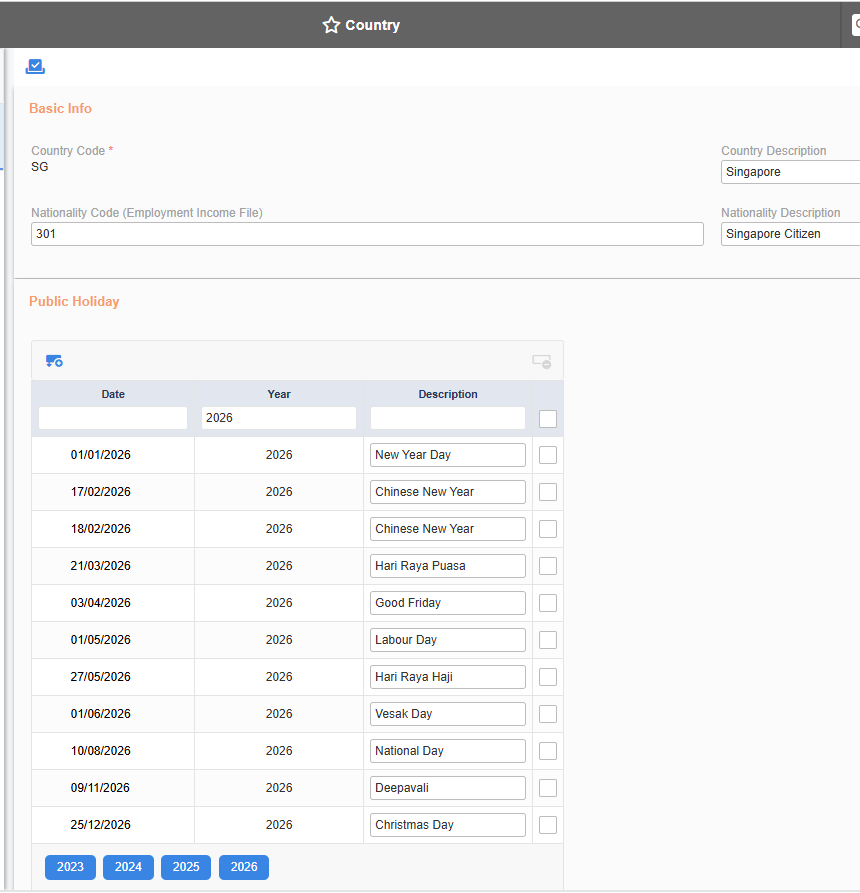Click the add-record icon in the holiday table toolbar
Image resolution: width=860 pixels, height=893 pixels.
[x=54, y=360]
